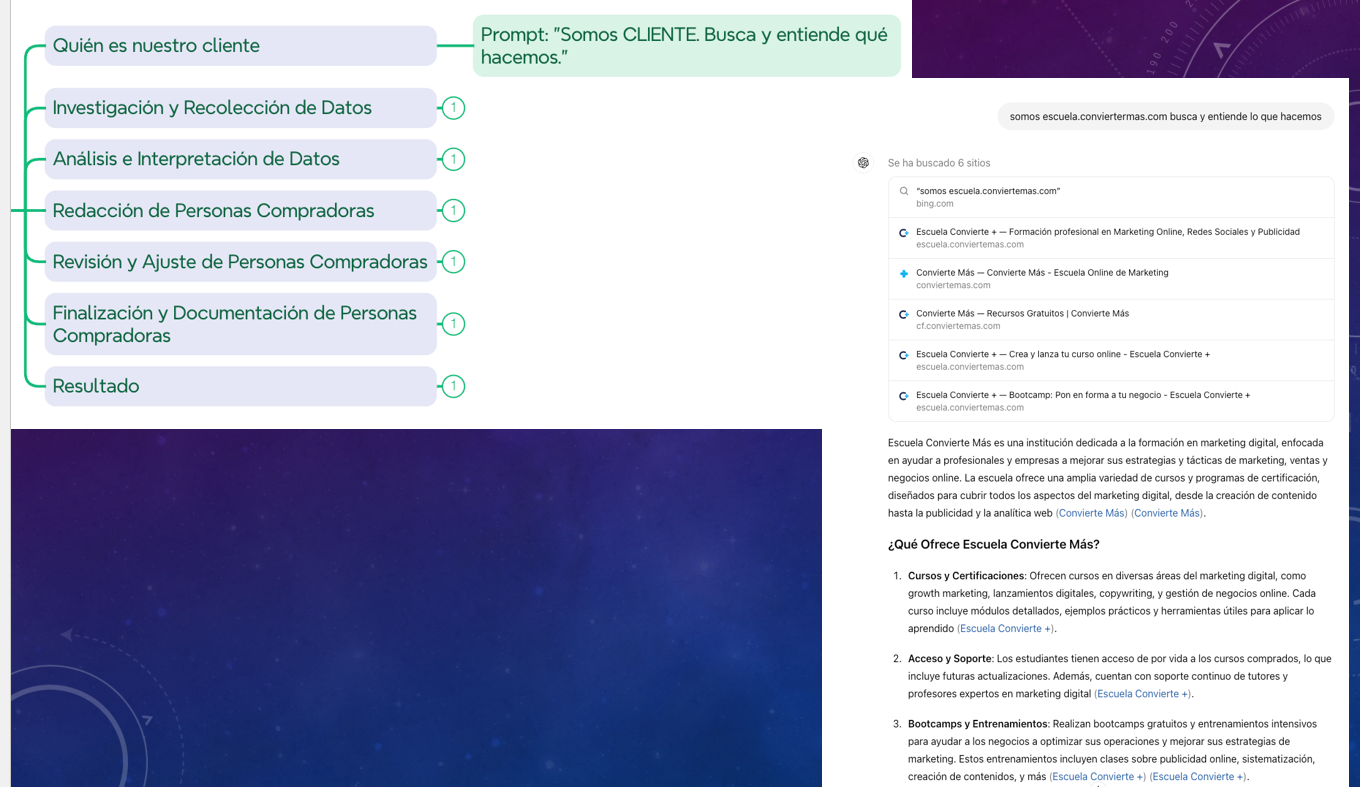Open the 'Recursos Gratuitos | Convierte Más' result
This screenshot has height=787, width=1360.
(1111, 320)
